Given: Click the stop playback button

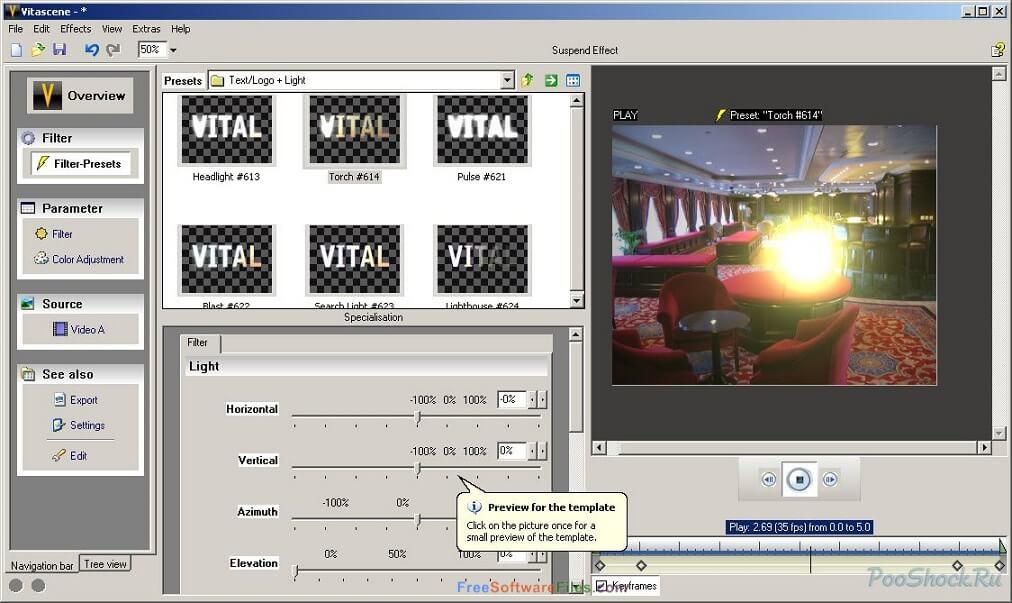Looking at the screenshot, I should pos(799,480).
